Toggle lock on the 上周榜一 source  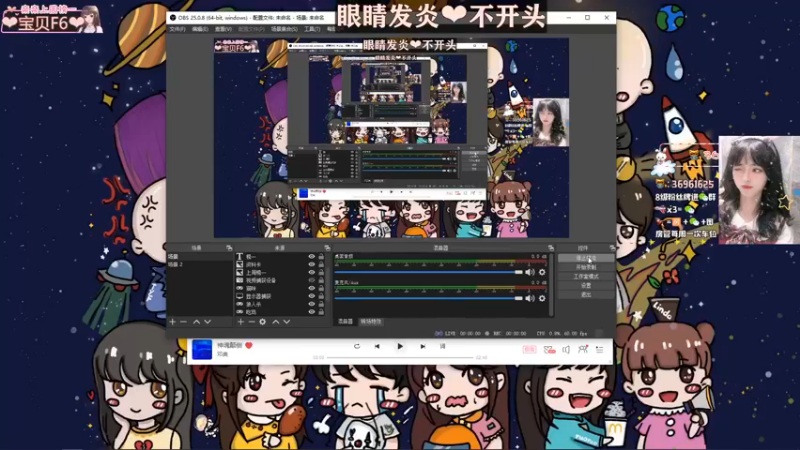[x=321, y=272]
